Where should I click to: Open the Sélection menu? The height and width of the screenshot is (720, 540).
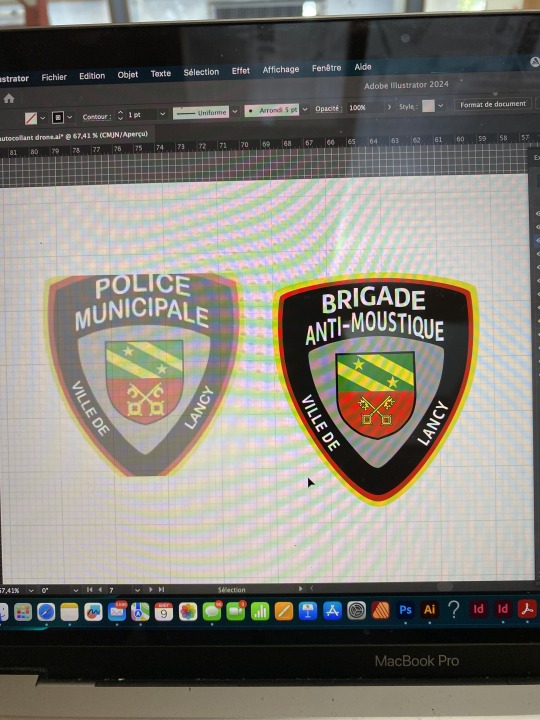201,72
